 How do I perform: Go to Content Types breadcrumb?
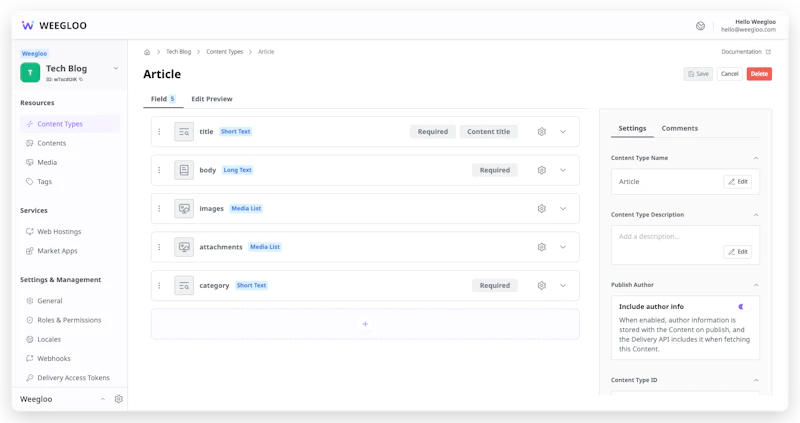[224, 52]
